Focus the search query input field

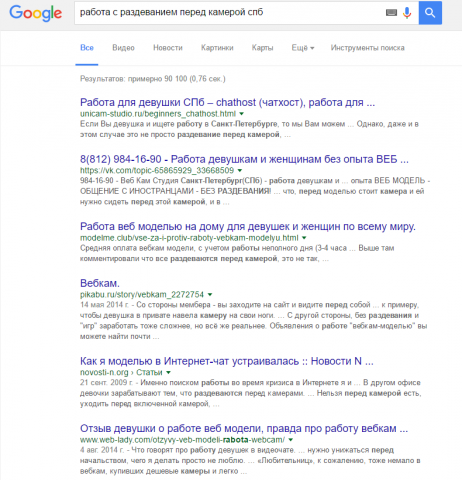point(230,13)
